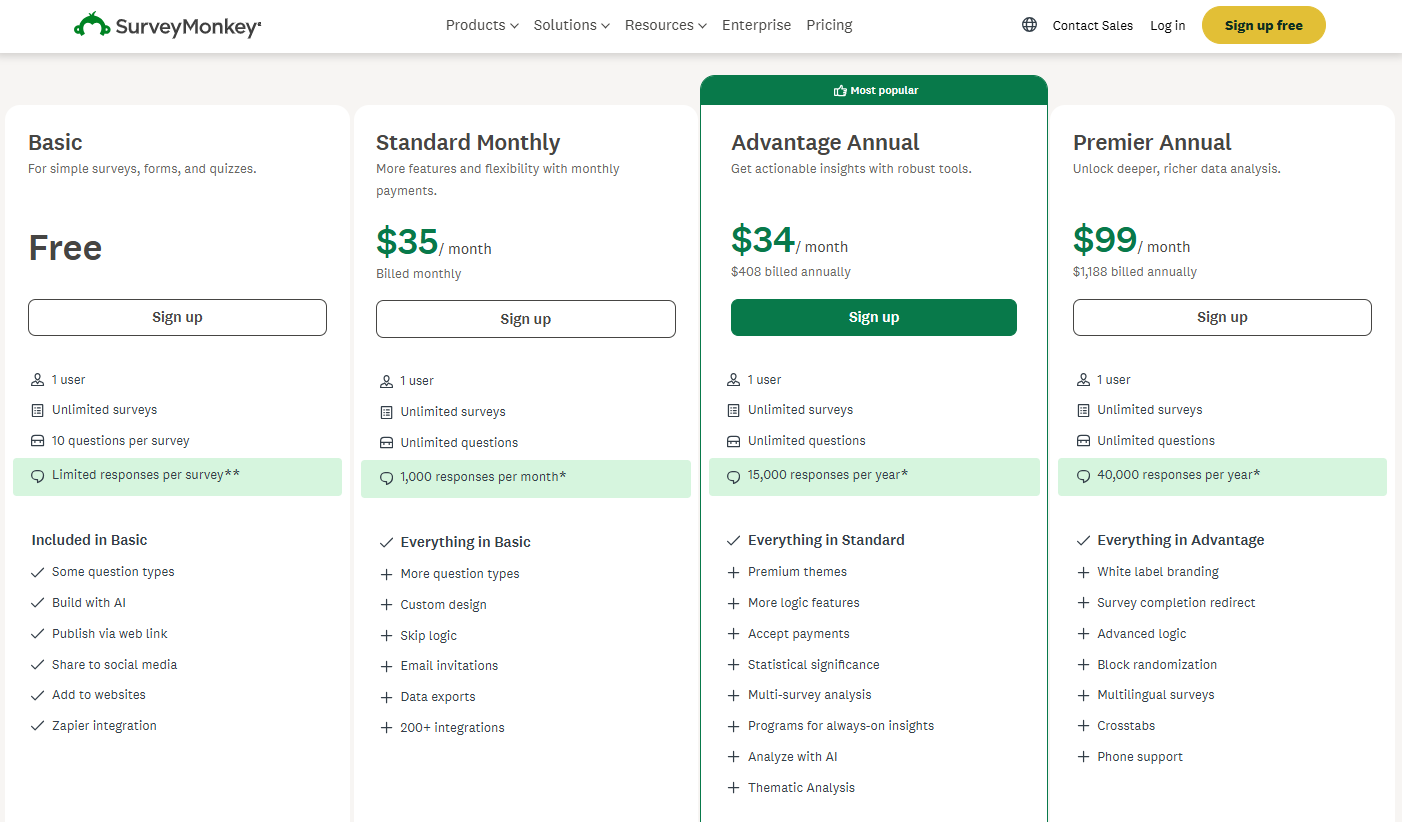The image size is (1402, 822).
Task: Click the Email invitations feature
Action: [449, 666]
